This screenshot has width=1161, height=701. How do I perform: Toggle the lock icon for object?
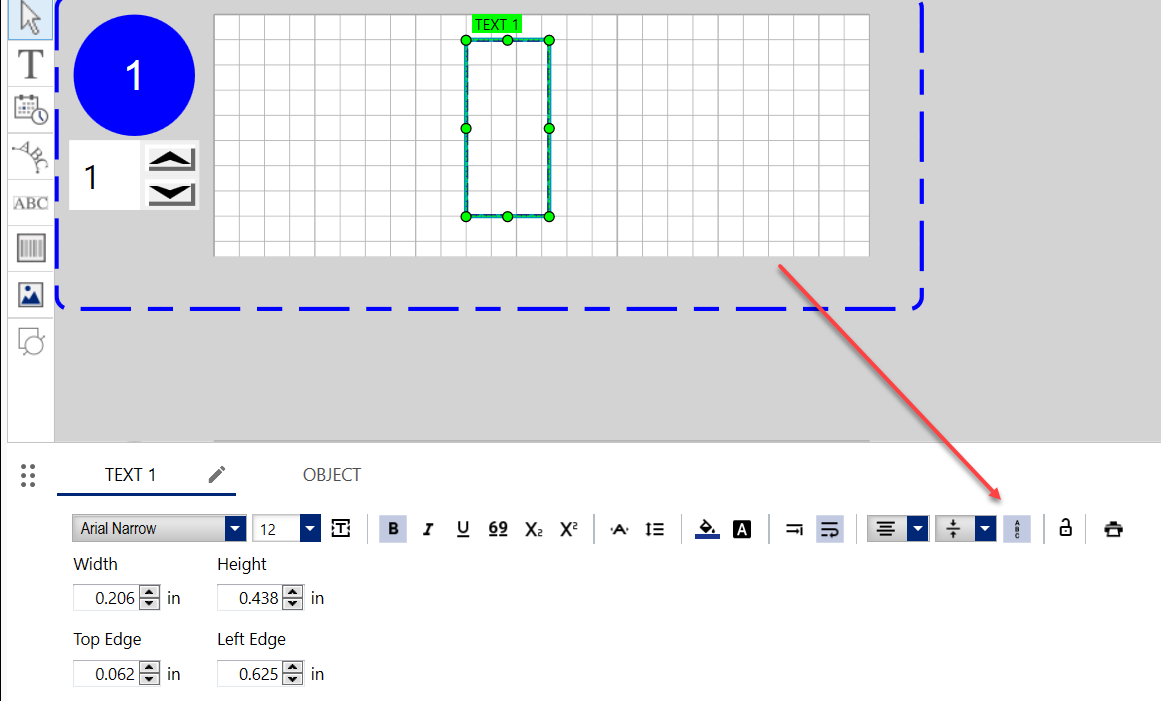[x=1066, y=528]
